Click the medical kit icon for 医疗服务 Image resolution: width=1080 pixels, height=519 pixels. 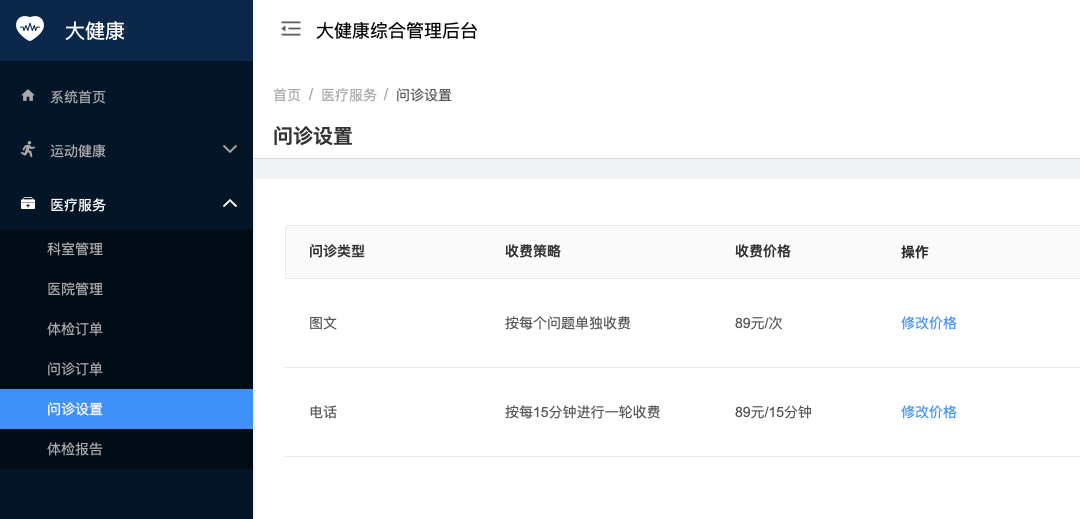28,204
